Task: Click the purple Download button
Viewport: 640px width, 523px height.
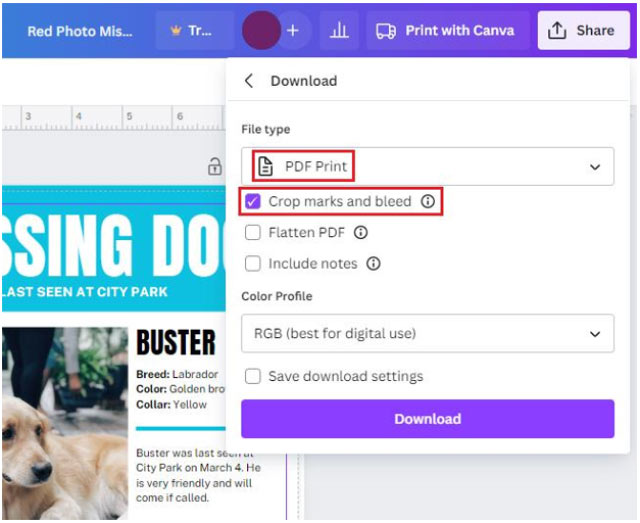Action: click(427, 419)
